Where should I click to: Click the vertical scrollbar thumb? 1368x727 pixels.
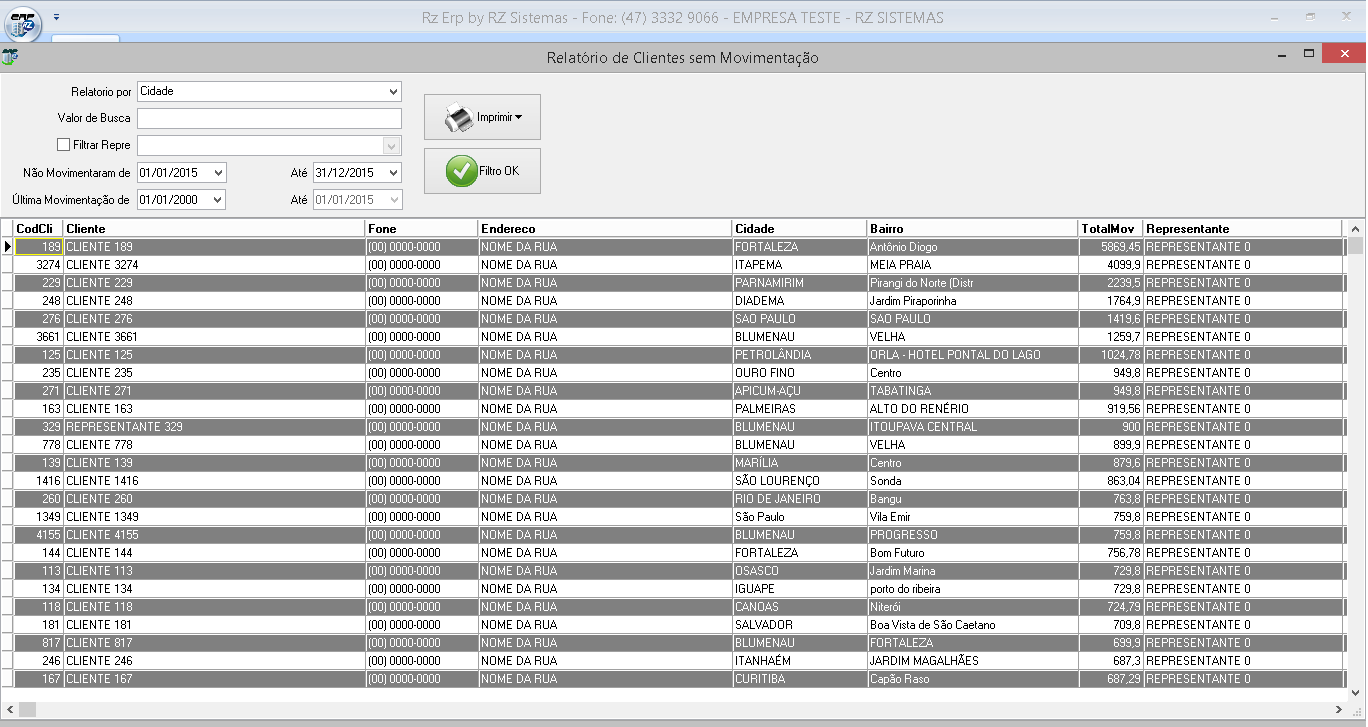click(1355, 246)
